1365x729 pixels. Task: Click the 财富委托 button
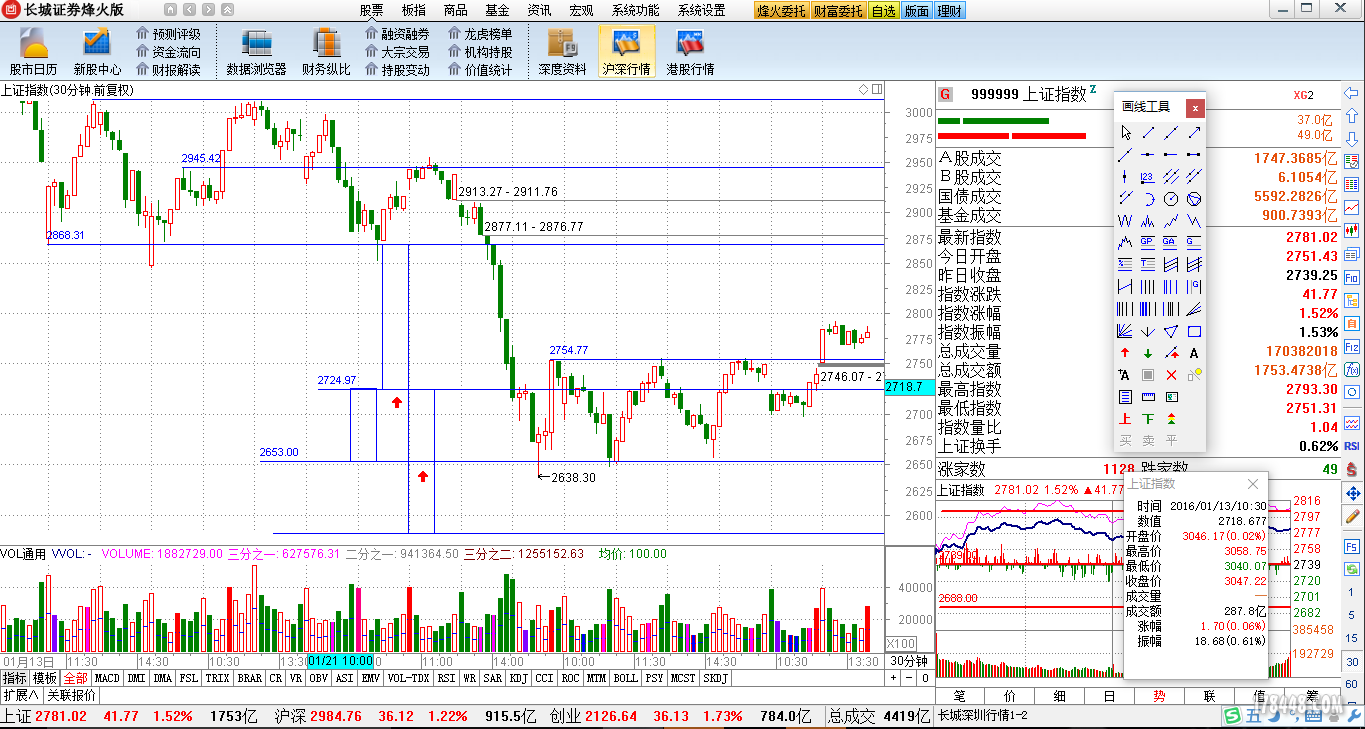[838, 11]
